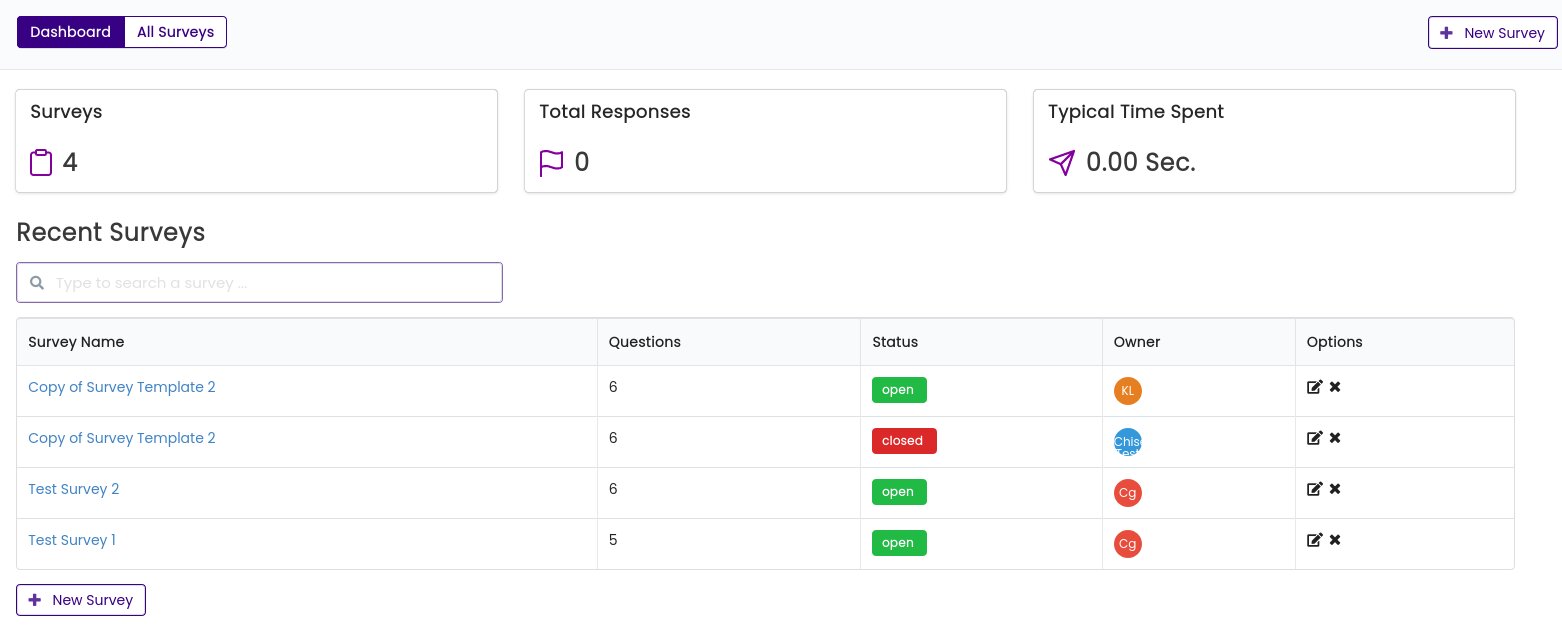The height and width of the screenshot is (644, 1562).
Task: Click New Survey button in the header
Action: [x=1492, y=33]
